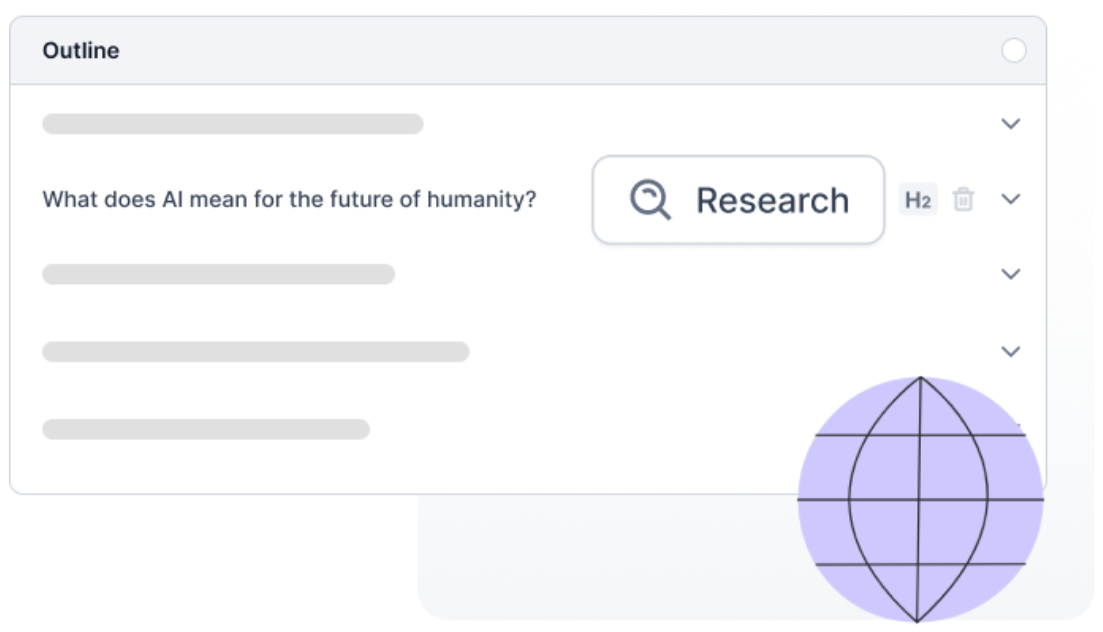The width and height of the screenshot is (1103, 632).
Task: Collapse the AI humanity heading using its chevron
Action: [1010, 200]
